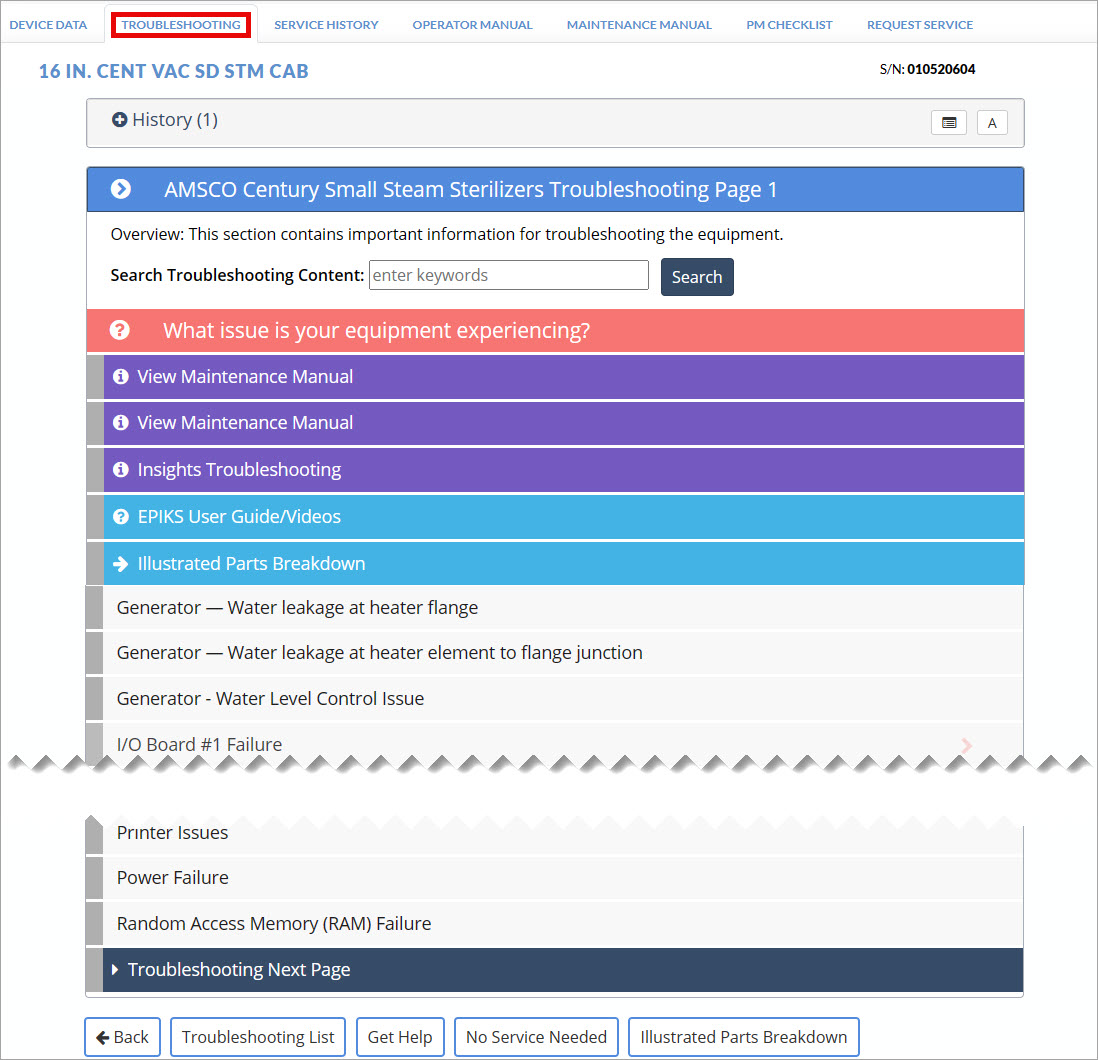Click the question mark icon in red banner
Image resolution: width=1098 pixels, height=1060 pixels.
pyautogui.click(x=120, y=330)
